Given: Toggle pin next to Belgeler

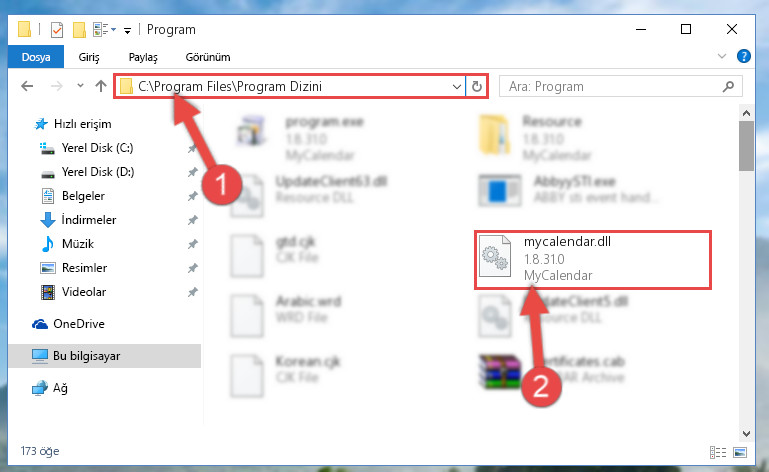Looking at the screenshot, I should pos(193,196).
